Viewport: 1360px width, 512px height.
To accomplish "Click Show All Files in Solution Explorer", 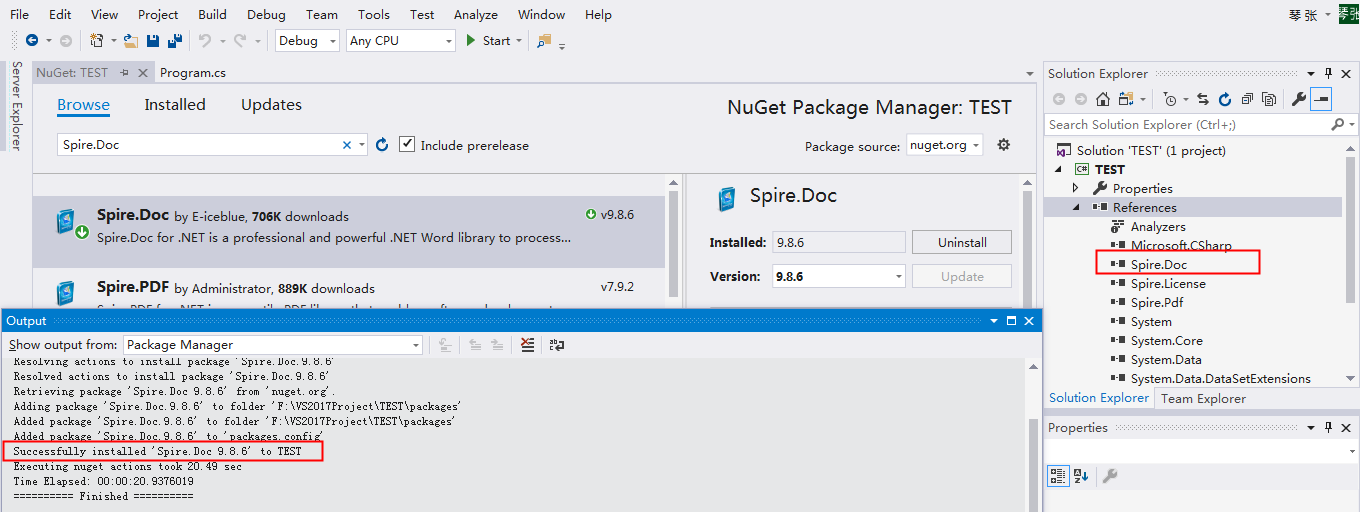I will 1269,99.
